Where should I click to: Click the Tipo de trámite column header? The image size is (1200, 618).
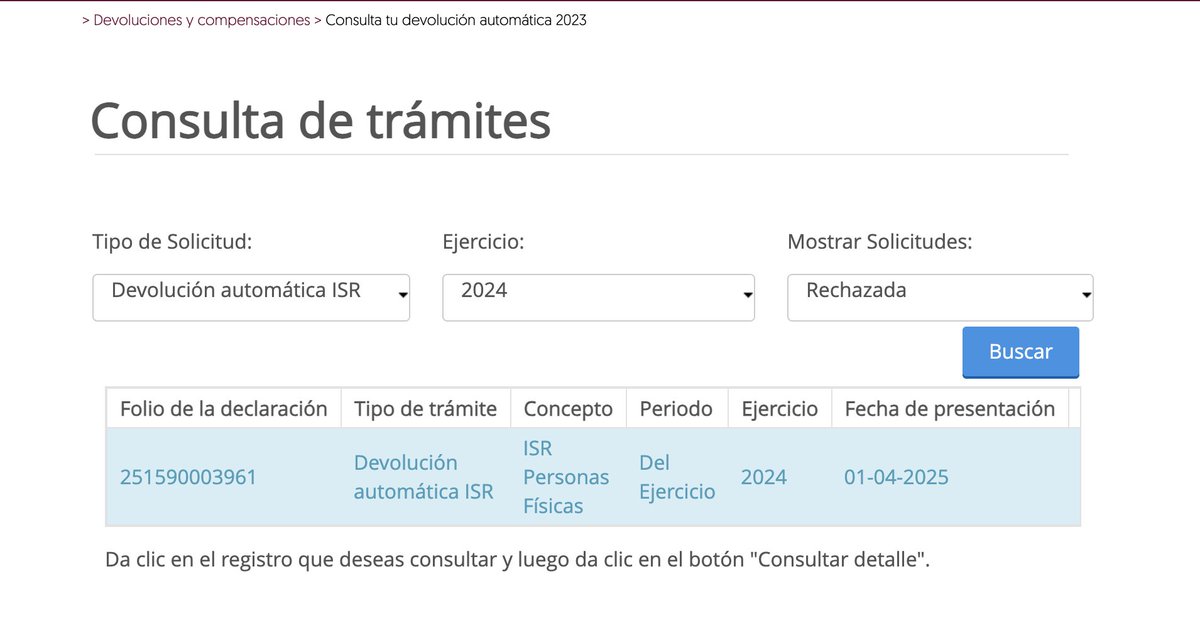pyautogui.click(x=425, y=408)
